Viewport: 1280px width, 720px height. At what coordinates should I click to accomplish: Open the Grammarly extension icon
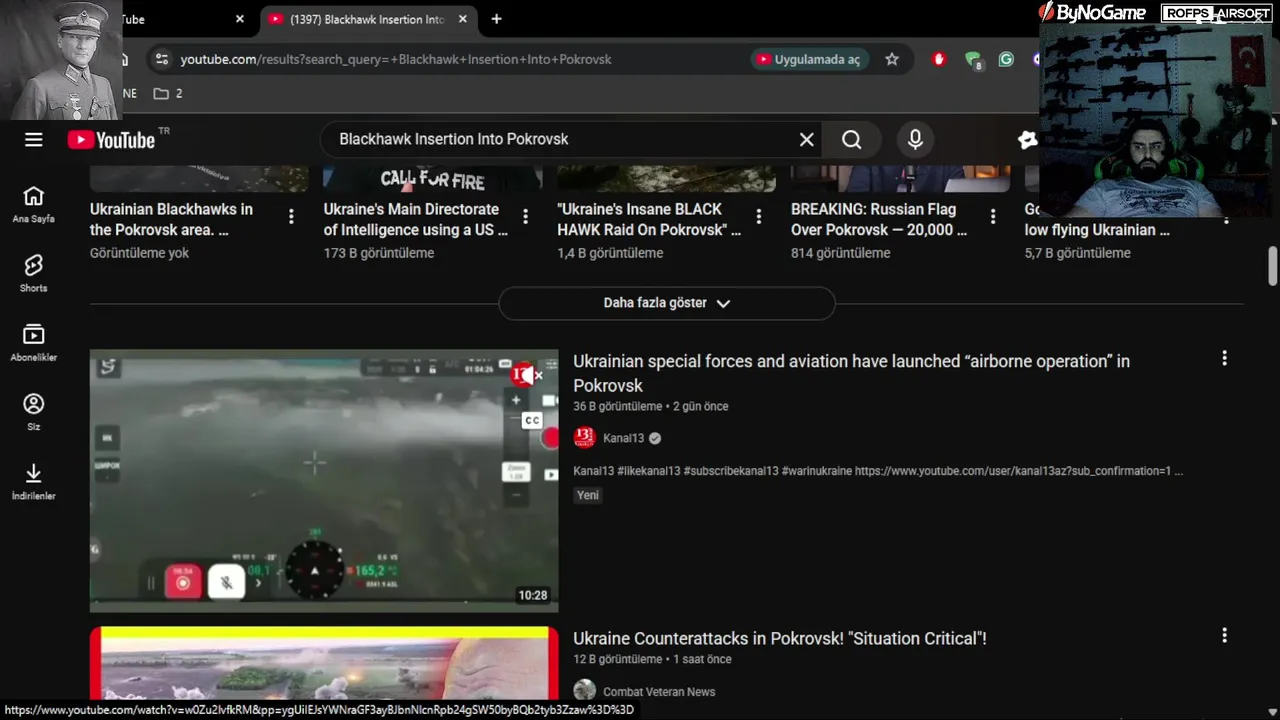tap(1006, 59)
